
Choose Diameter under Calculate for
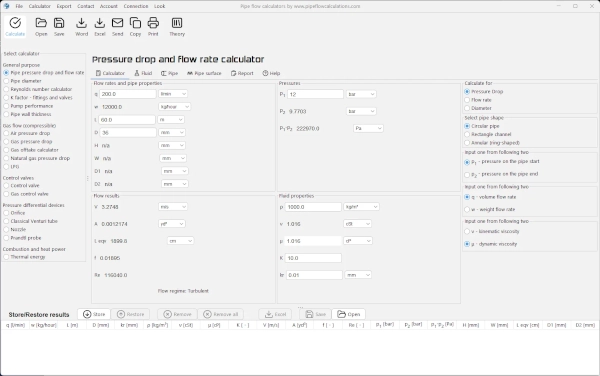point(478,108)
